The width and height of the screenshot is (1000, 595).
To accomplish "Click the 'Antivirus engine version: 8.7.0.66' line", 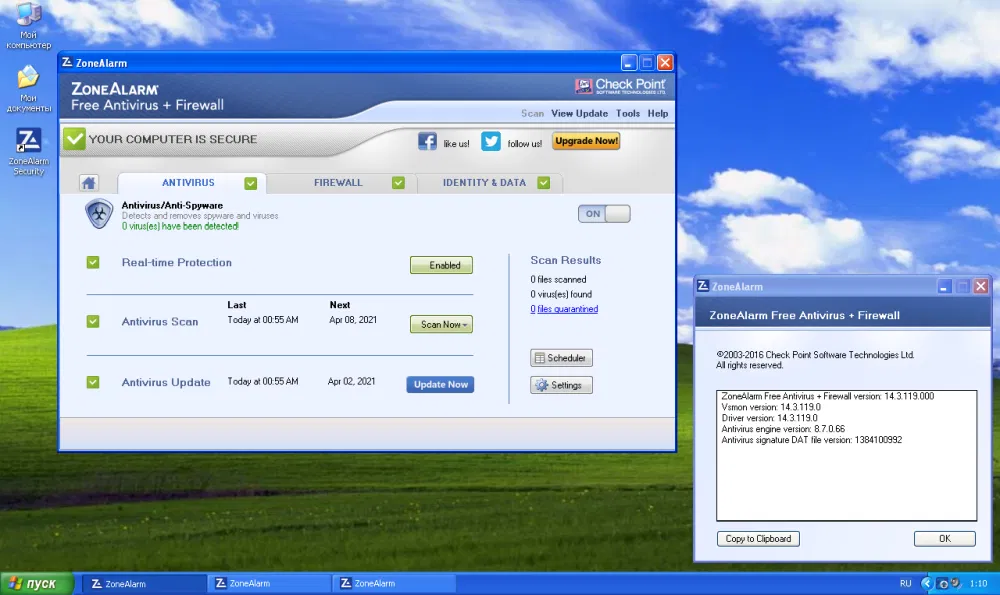I will point(783,429).
